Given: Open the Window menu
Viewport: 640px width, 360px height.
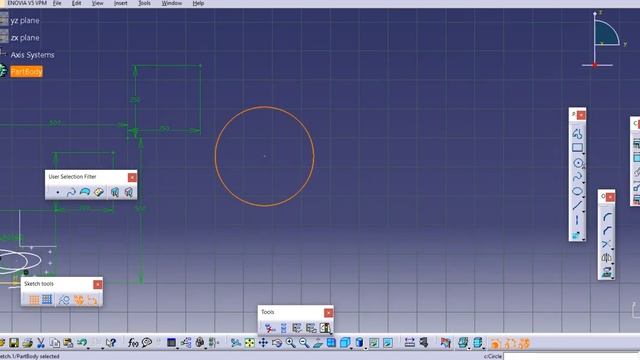Looking at the screenshot, I should click(171, 3).
